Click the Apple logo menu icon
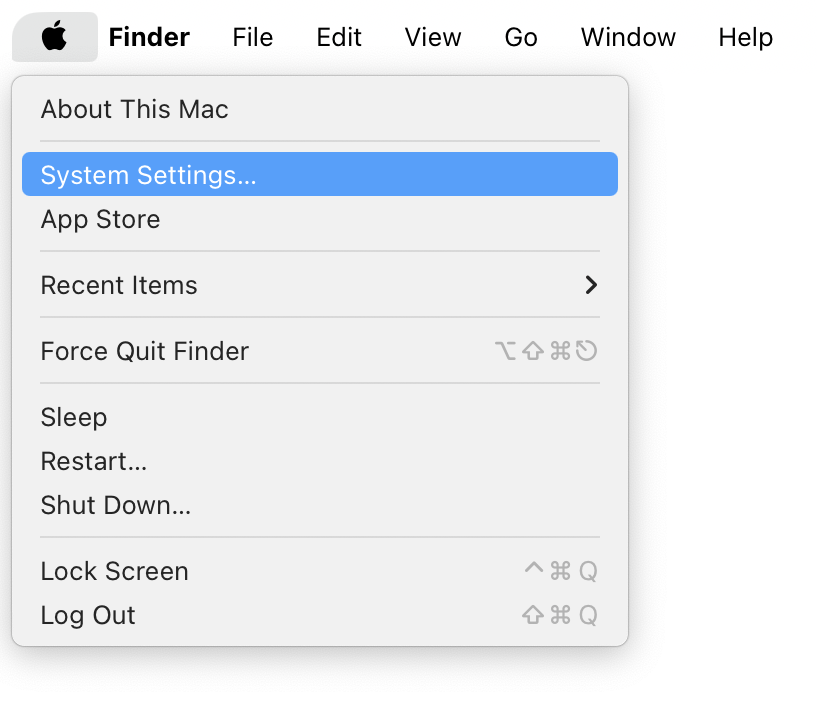Viewport: 817px width, 711px height. coord(55,38)
